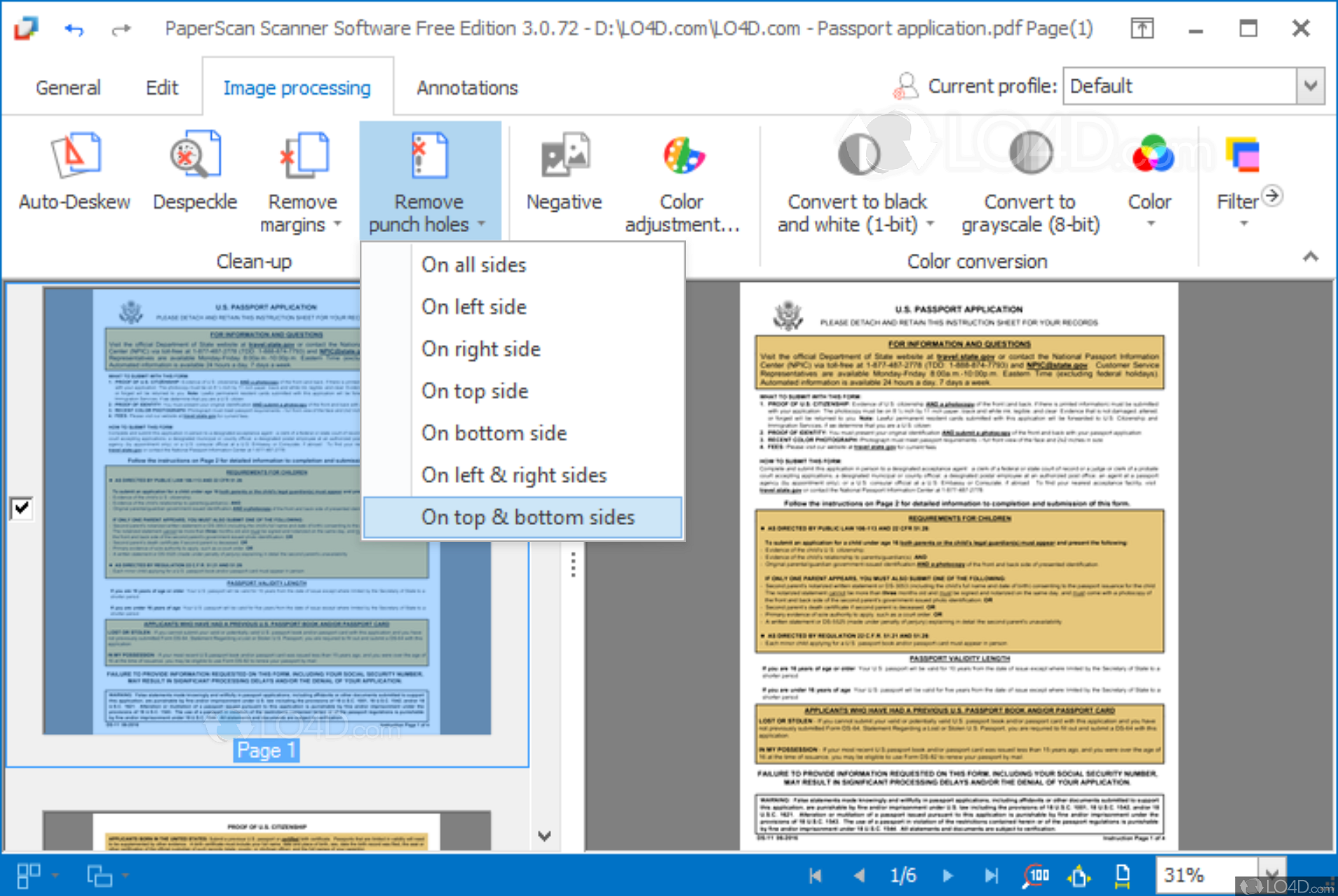Click the Auto-Deskew tool icon
The height and width of the screenshot is (896, 1338).
coord(74,156)
